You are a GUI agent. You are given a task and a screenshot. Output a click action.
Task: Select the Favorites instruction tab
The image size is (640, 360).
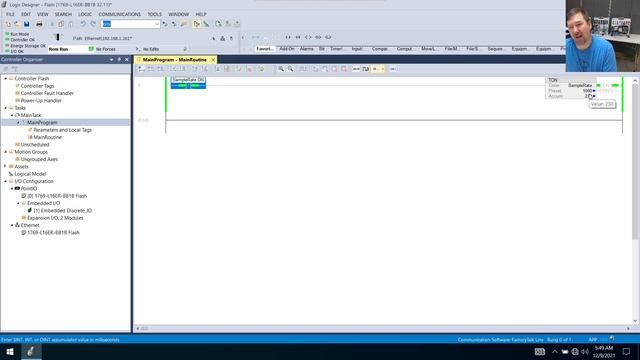tap(265, 49)
